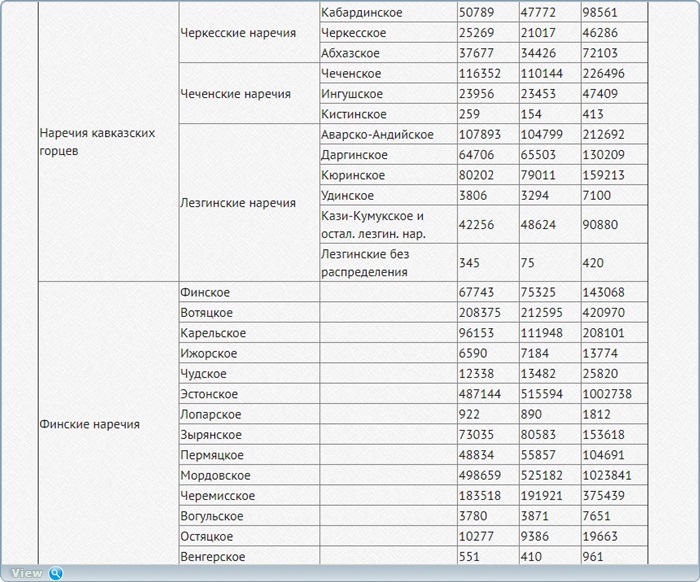700x582 pixels.
Task: Click the value 80583
Action: pyautogui.click(x=538, y=435)
